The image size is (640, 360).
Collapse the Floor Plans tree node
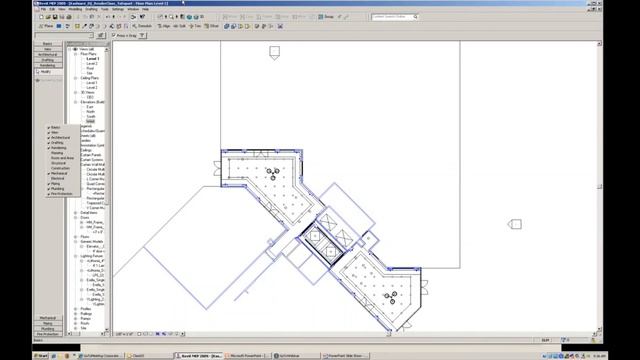coord(76,54)
